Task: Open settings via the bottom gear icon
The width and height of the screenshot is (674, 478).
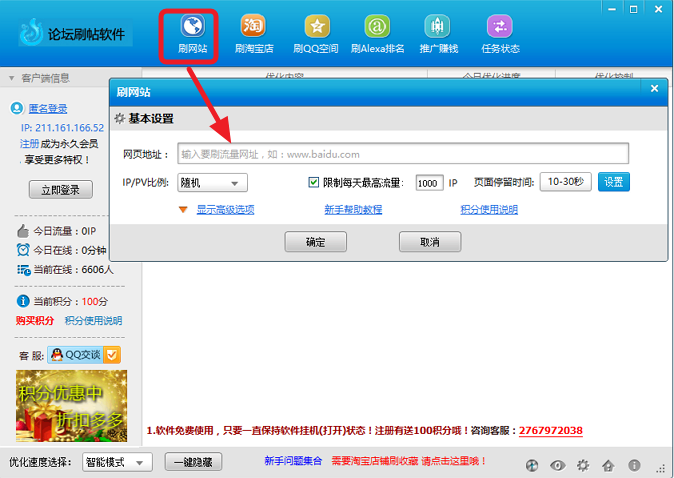Action: (x=583, y=465)
